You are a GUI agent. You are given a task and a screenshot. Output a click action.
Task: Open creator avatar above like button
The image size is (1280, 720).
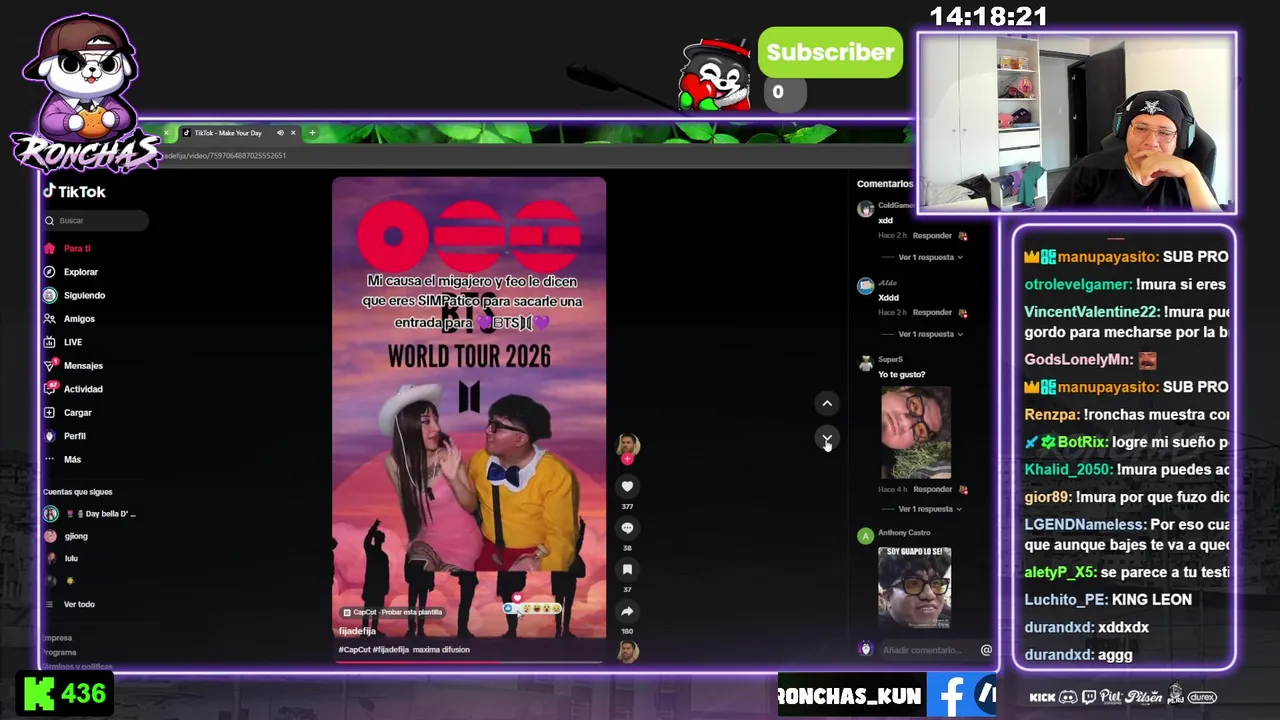(x=627, y=445)
